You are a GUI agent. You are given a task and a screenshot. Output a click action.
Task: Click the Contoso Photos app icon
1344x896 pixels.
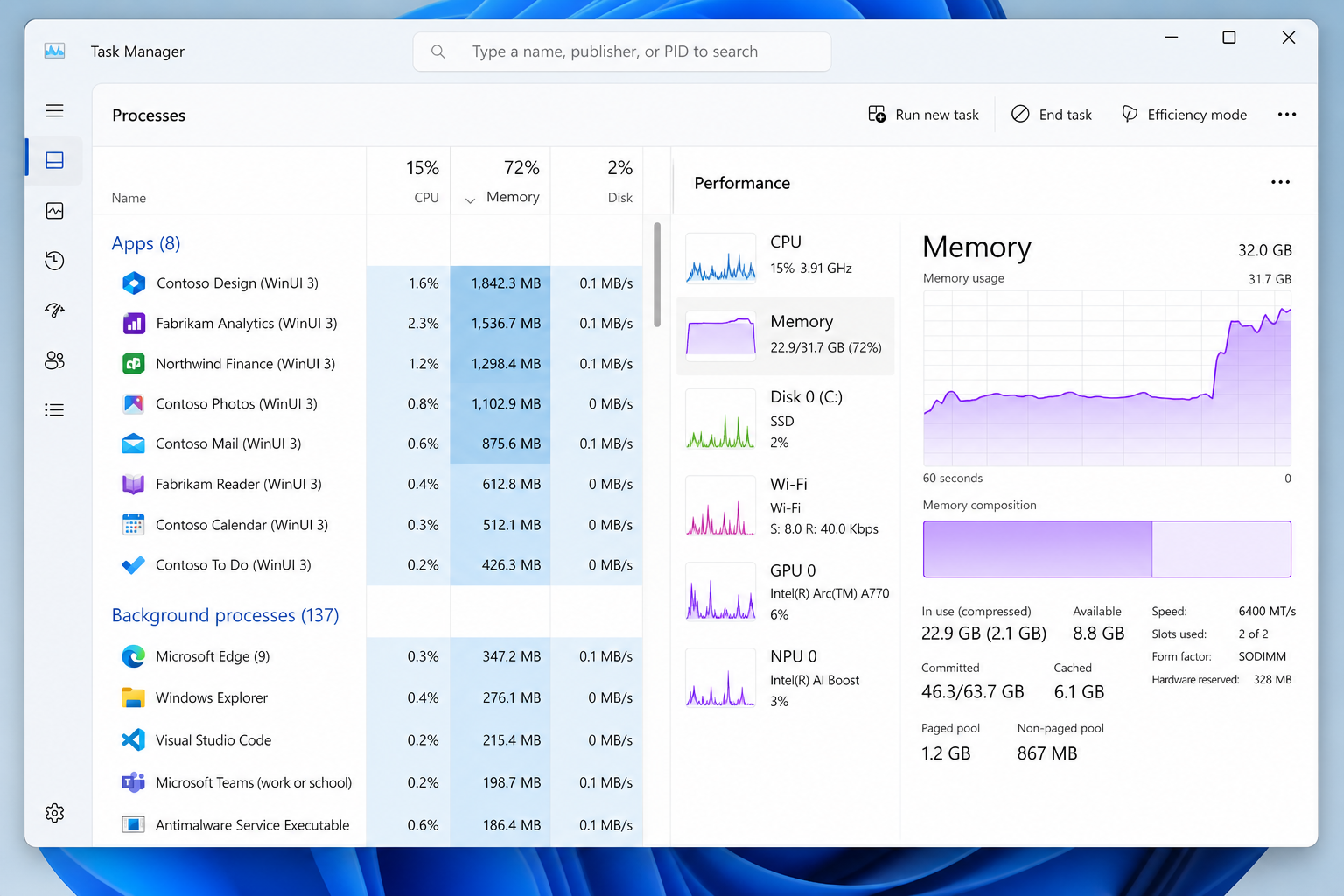point(133,403)
